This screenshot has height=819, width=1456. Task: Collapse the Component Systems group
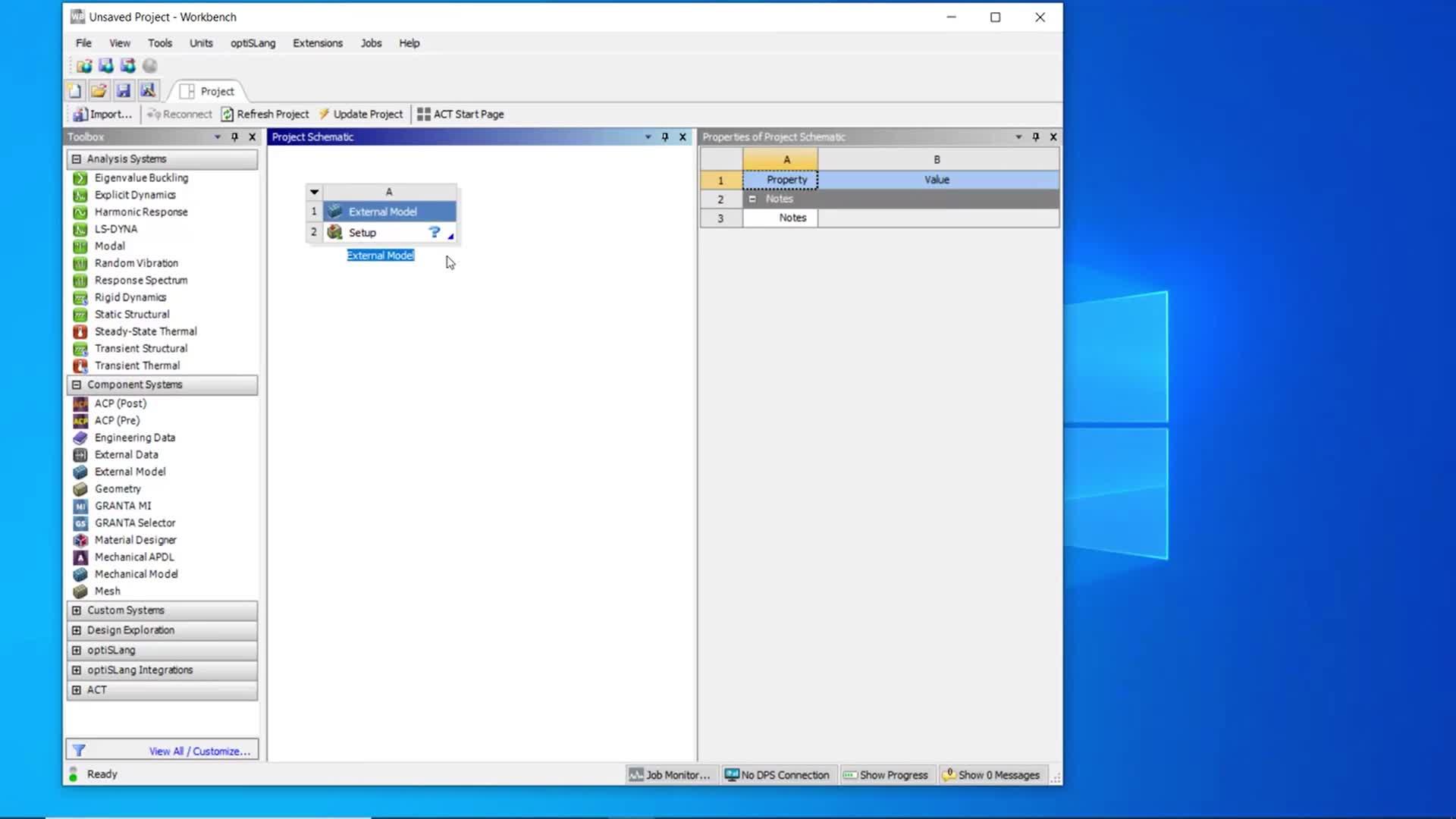pyautogui.click(x=77, y=385)
